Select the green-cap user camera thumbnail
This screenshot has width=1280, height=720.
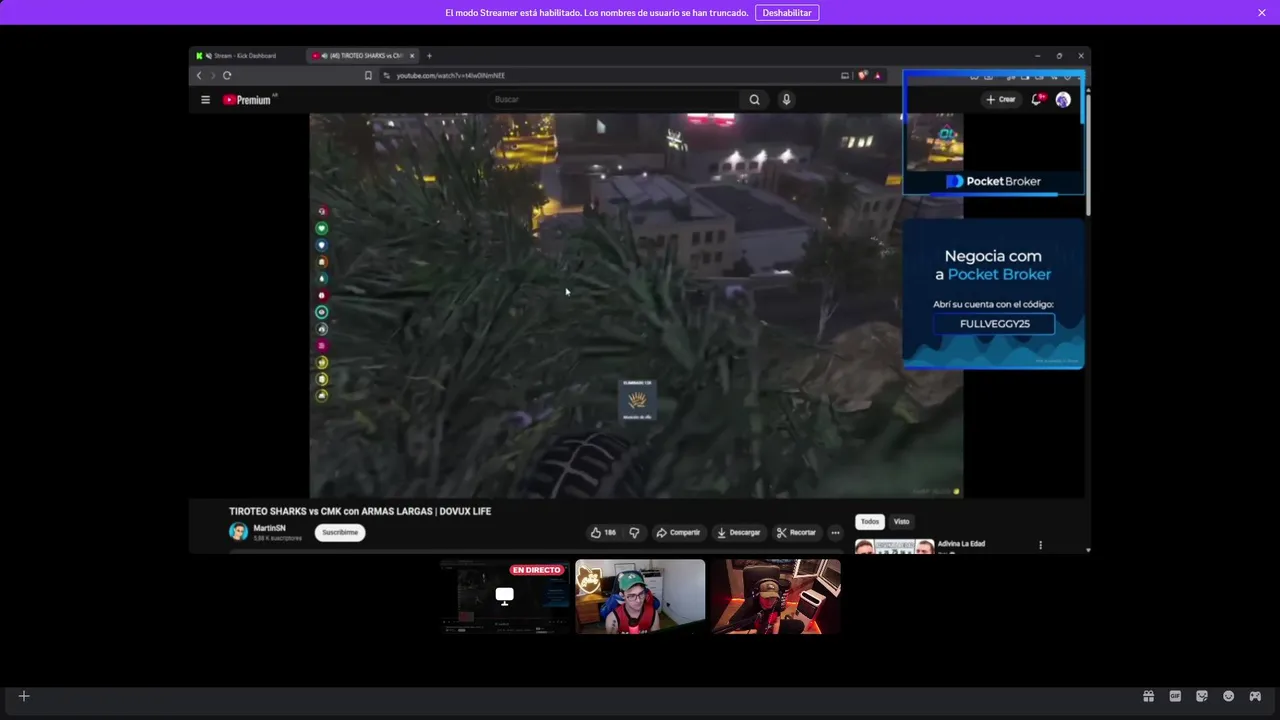[x=640, y=596]
